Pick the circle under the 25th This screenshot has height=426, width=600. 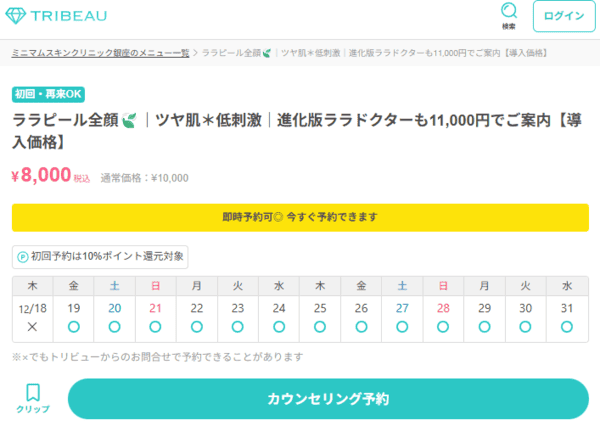320,327
